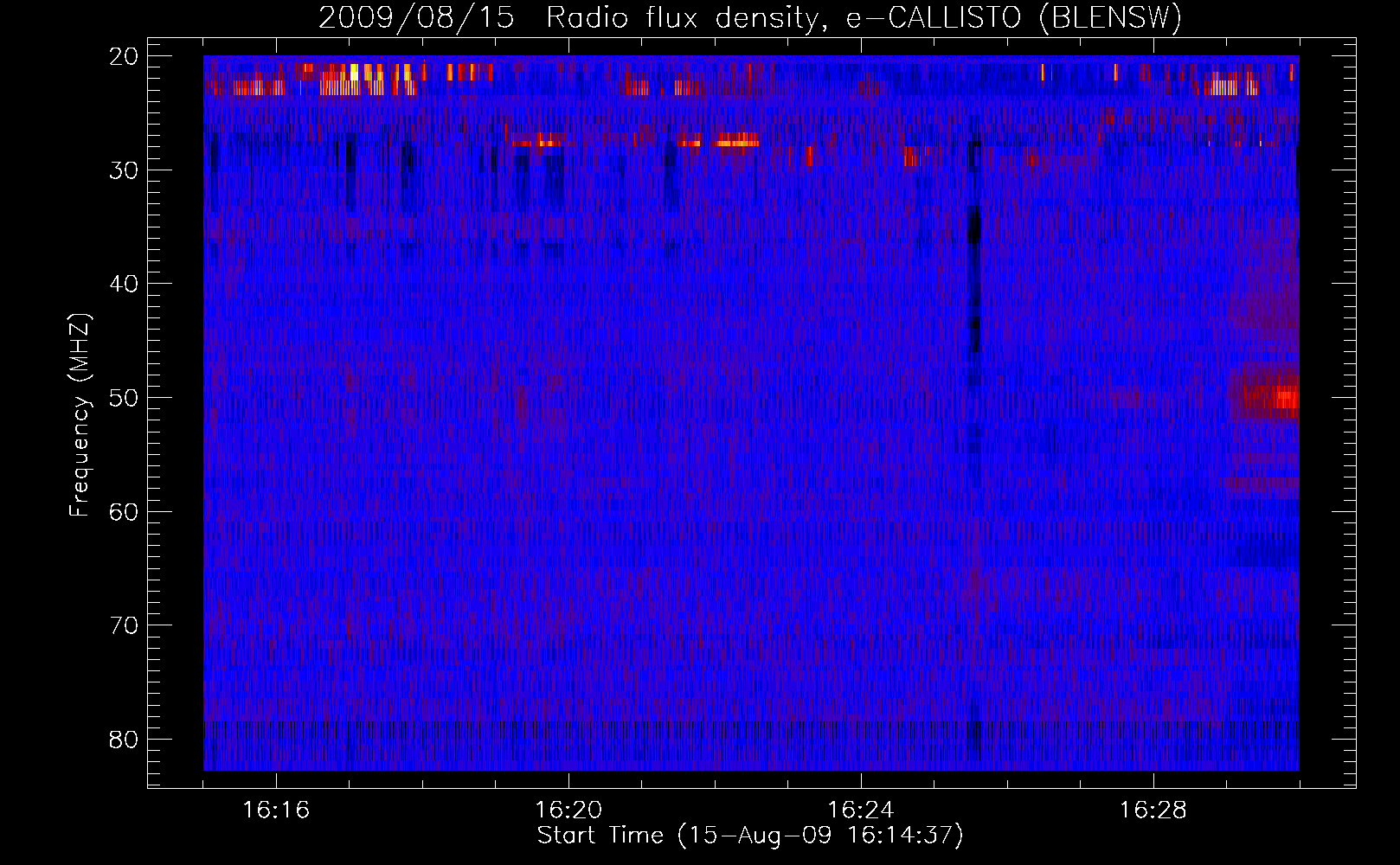Click the '16:28' time tick label
Viewport: 1400px width, 865px height.
point(1153,811)
